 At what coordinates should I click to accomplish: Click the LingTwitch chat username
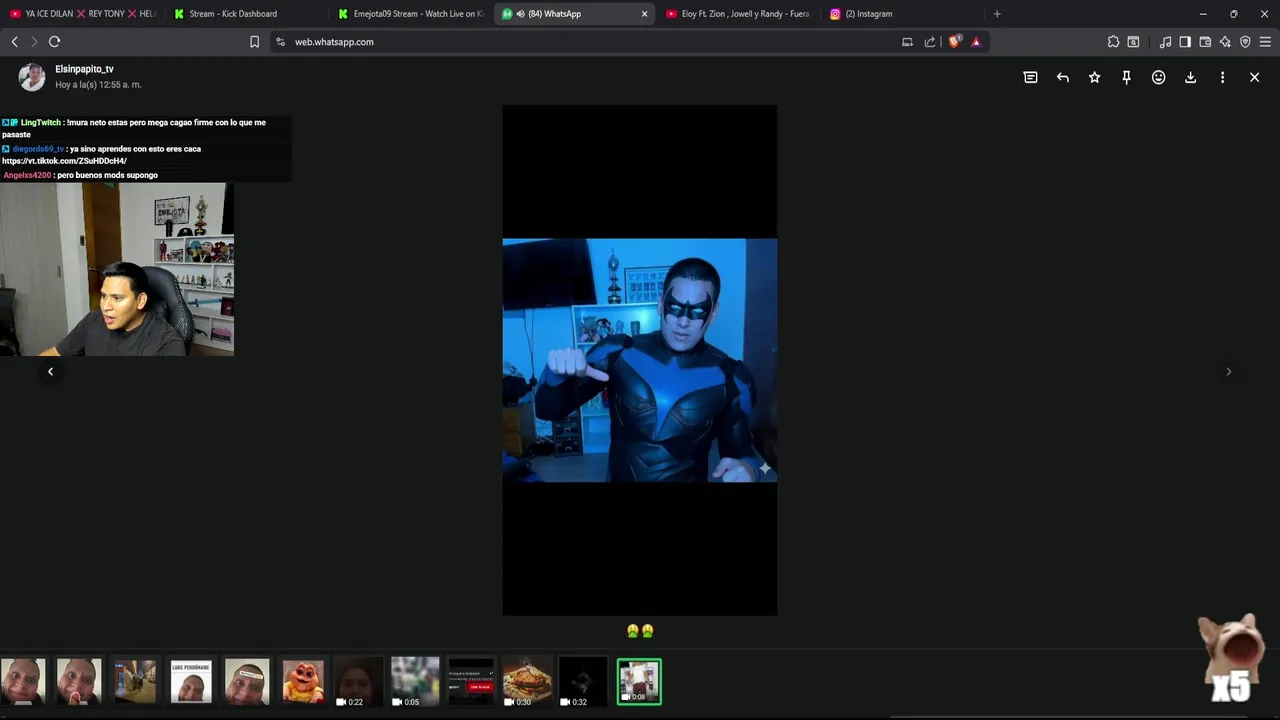41,122
